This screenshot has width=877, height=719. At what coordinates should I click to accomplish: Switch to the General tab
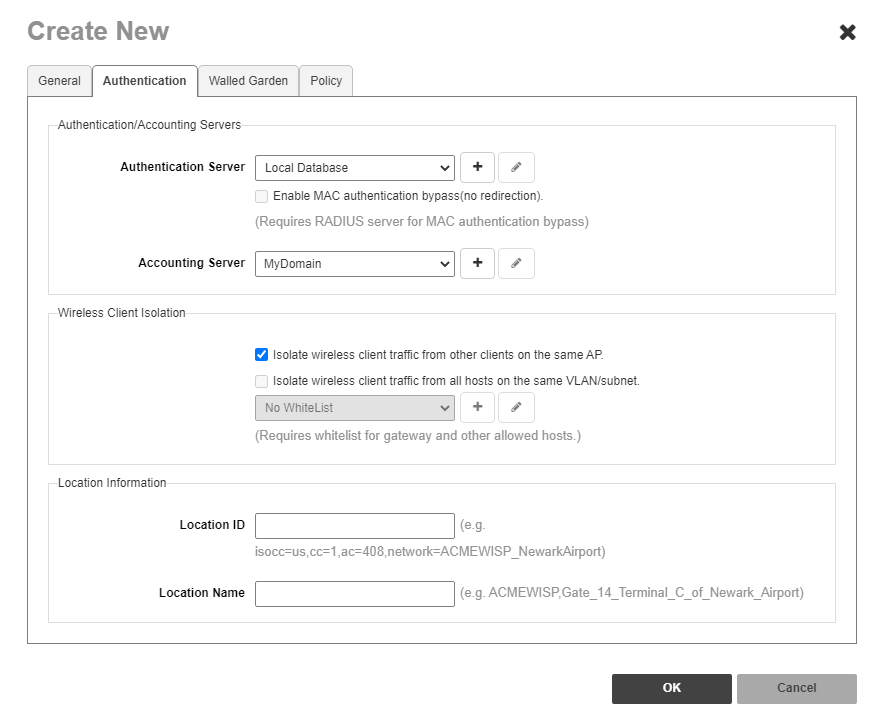point(59,81)
